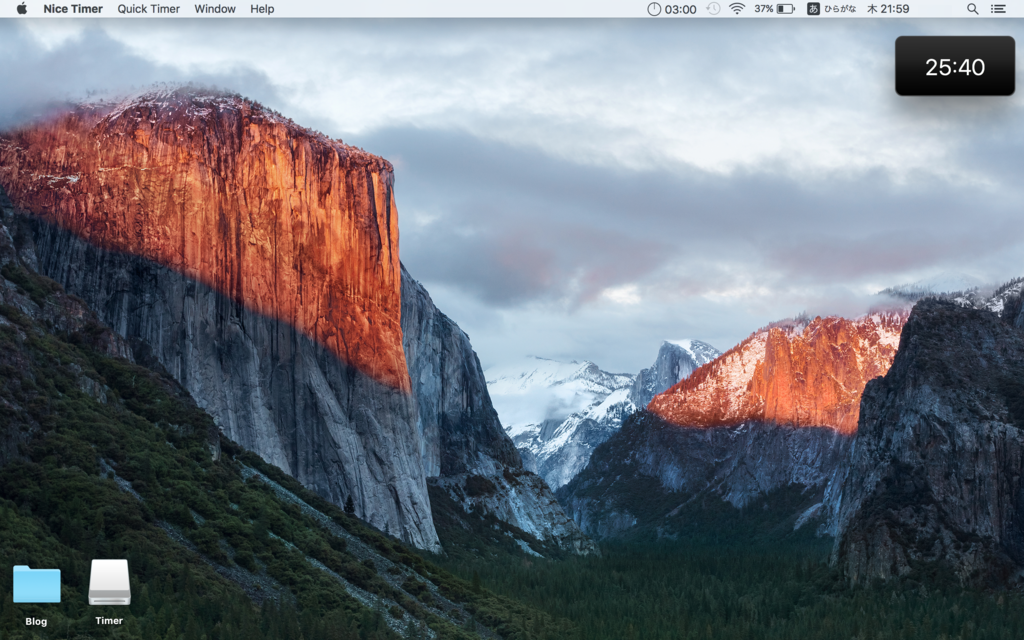Click the floating 25:40 timer window

tap(955, 66)
